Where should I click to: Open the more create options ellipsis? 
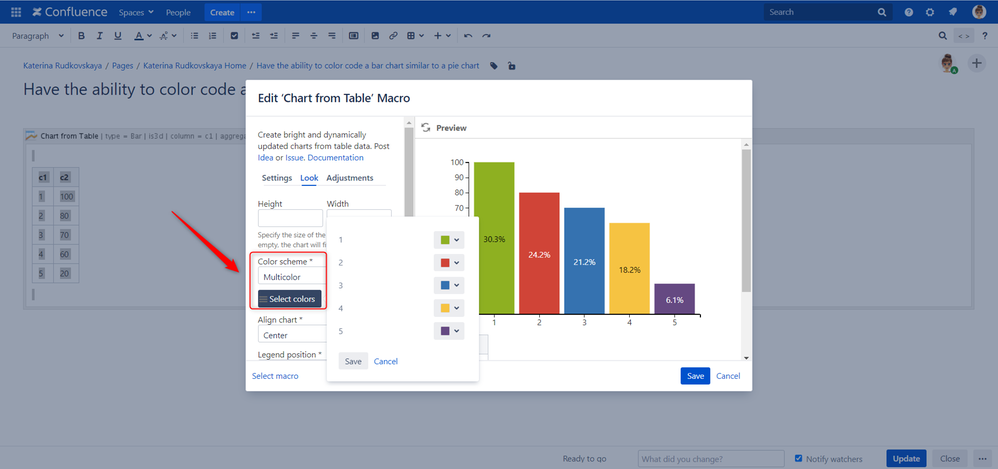coord(251,12)
